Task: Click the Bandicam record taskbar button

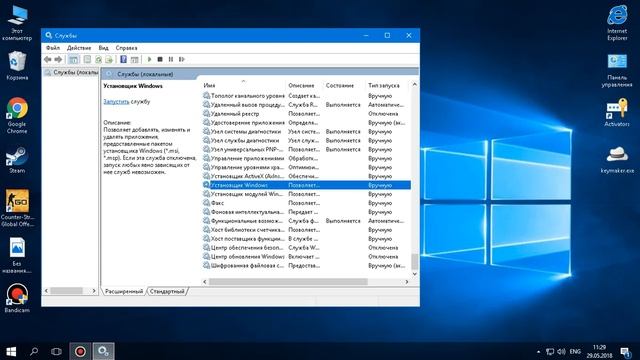Action: point(80,351)
